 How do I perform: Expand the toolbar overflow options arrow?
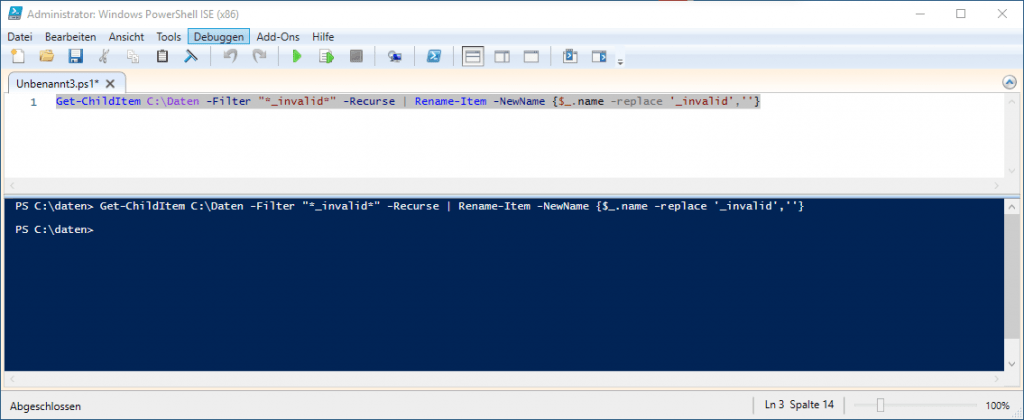[x=620, y=62]
